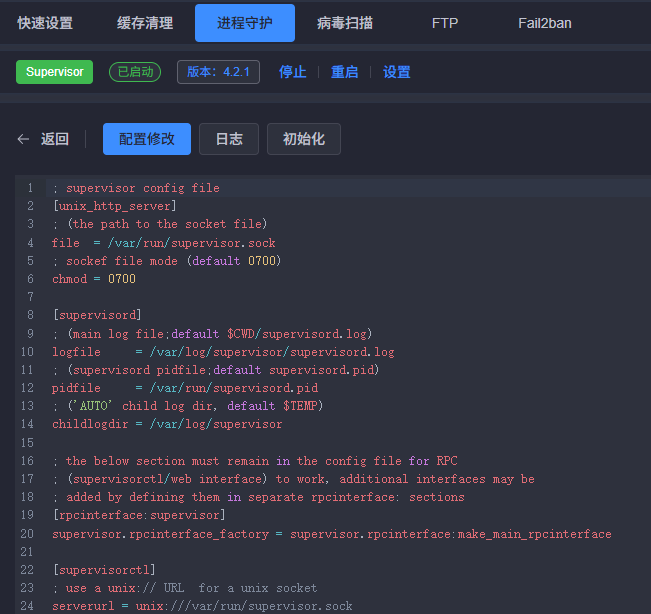This screenshot has height=614, width=651.
Task: Click the "; ('AUTO' child log dir" comment
Action: [x=188, y=406]
